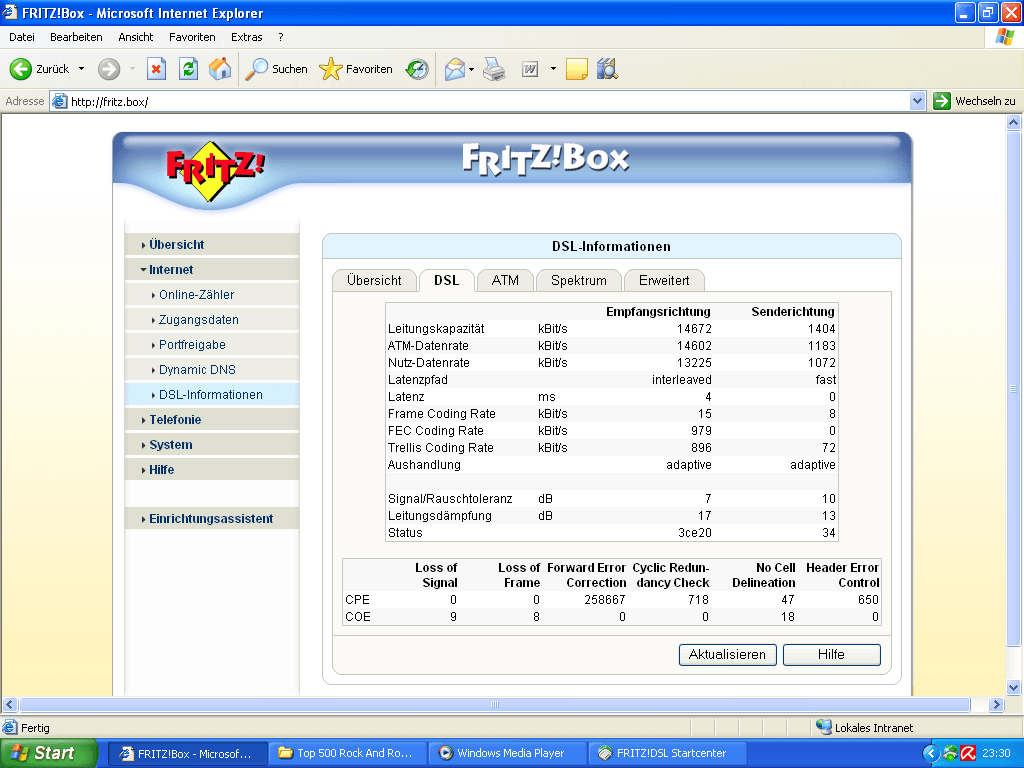Viewport: 1024px width, 768px height.
Task: Print the page with printer icon
Action: (x=494, y=69)
